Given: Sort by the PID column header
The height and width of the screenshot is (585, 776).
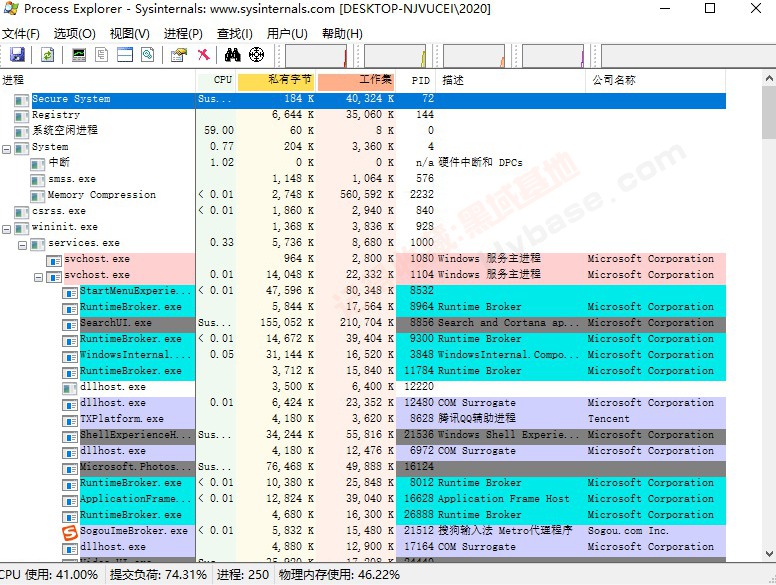Looking at the screenshot, I should click(416, 80).
